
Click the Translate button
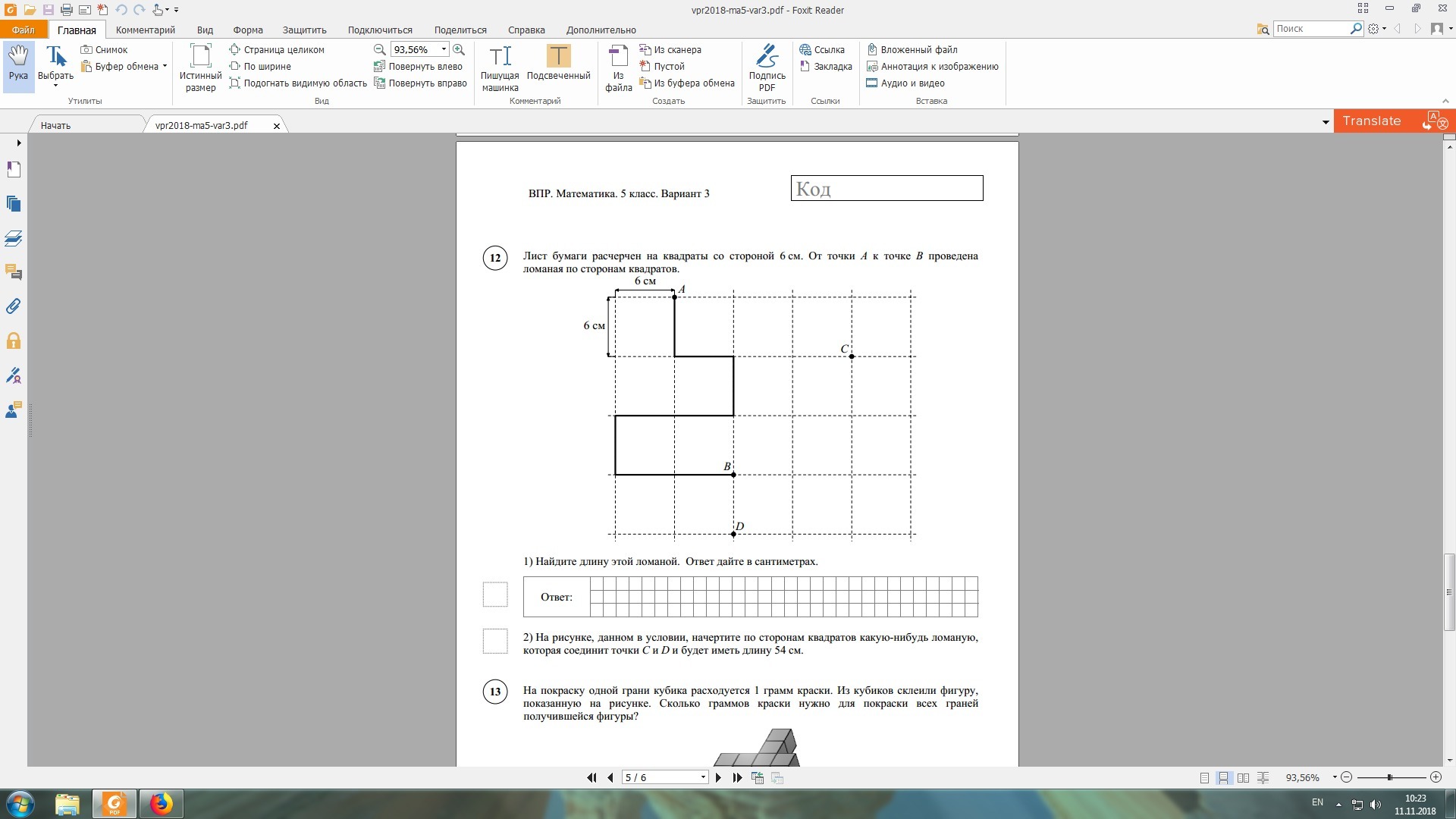click(1371, 121)
